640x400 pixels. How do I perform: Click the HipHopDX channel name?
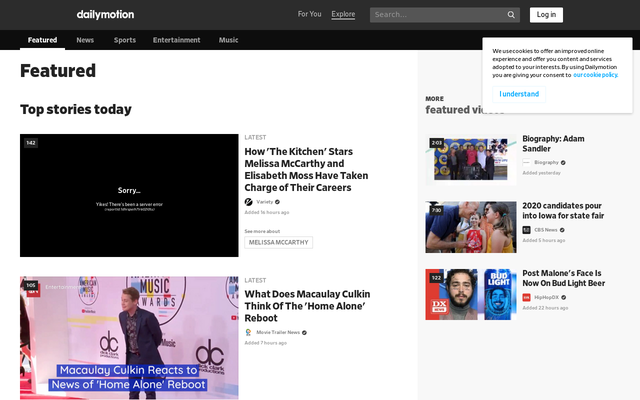547,297
